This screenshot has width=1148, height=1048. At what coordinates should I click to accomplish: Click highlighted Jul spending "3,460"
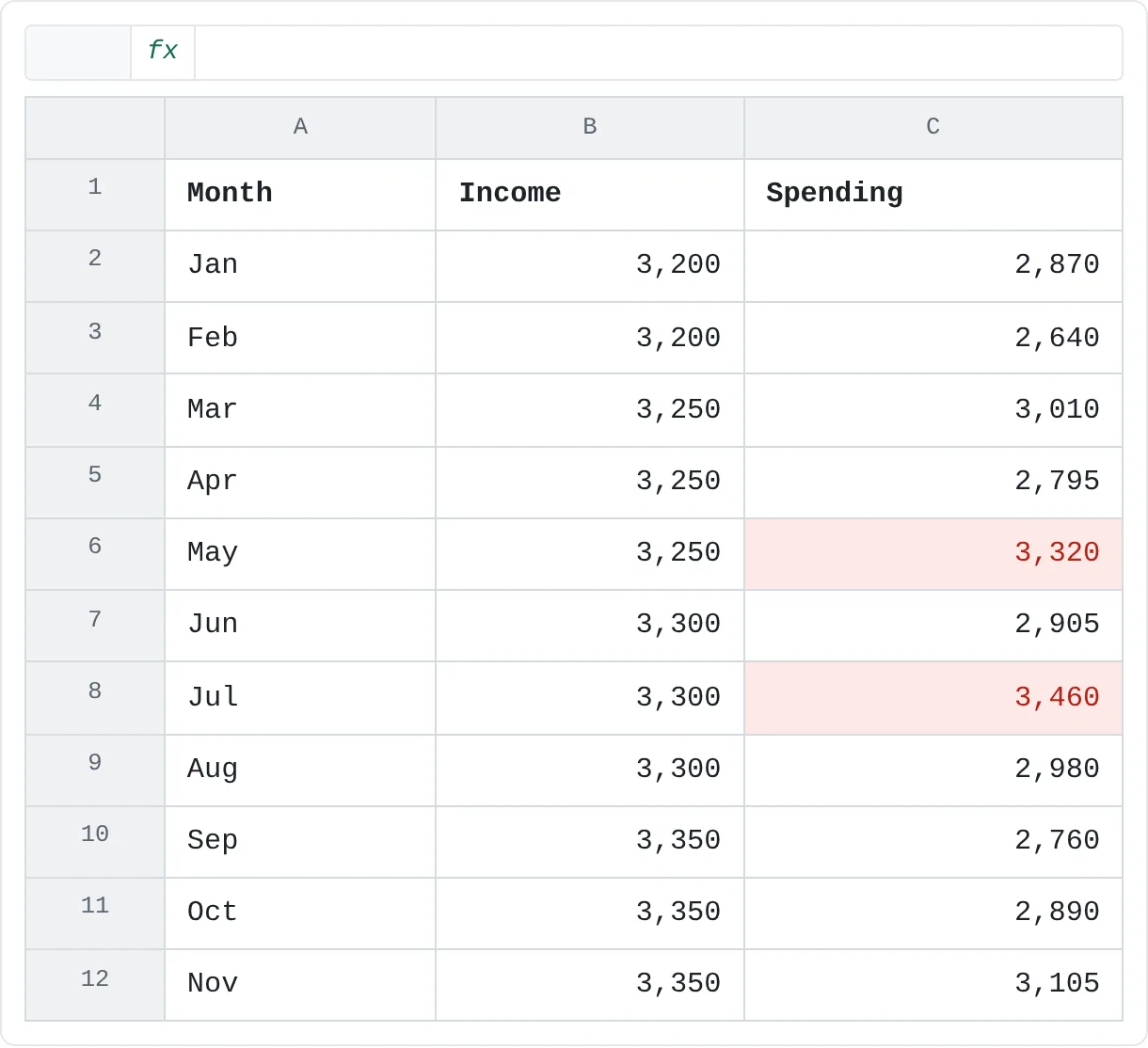click(x=933, y=697)
